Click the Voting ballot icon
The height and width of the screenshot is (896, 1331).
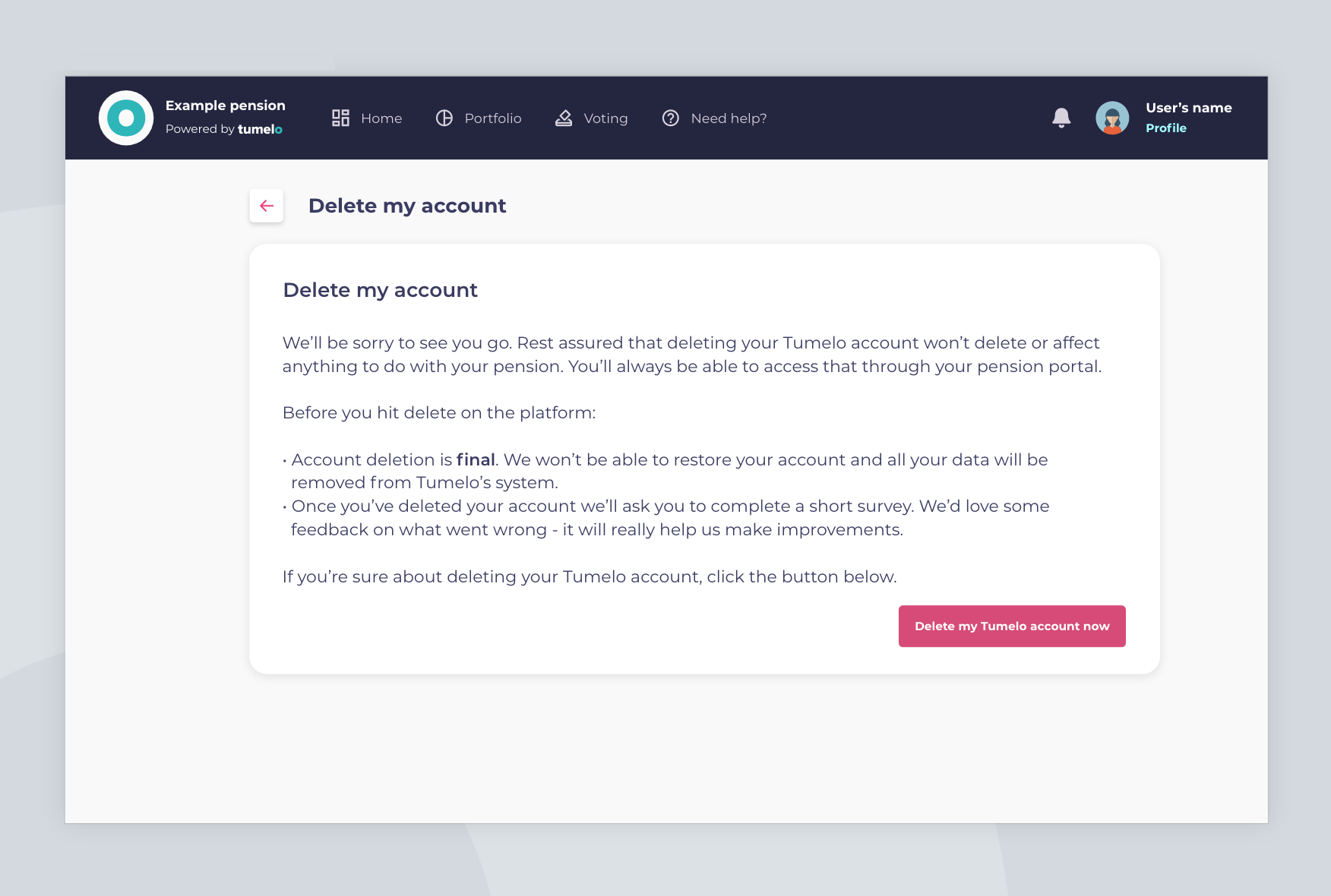(564, 118)
